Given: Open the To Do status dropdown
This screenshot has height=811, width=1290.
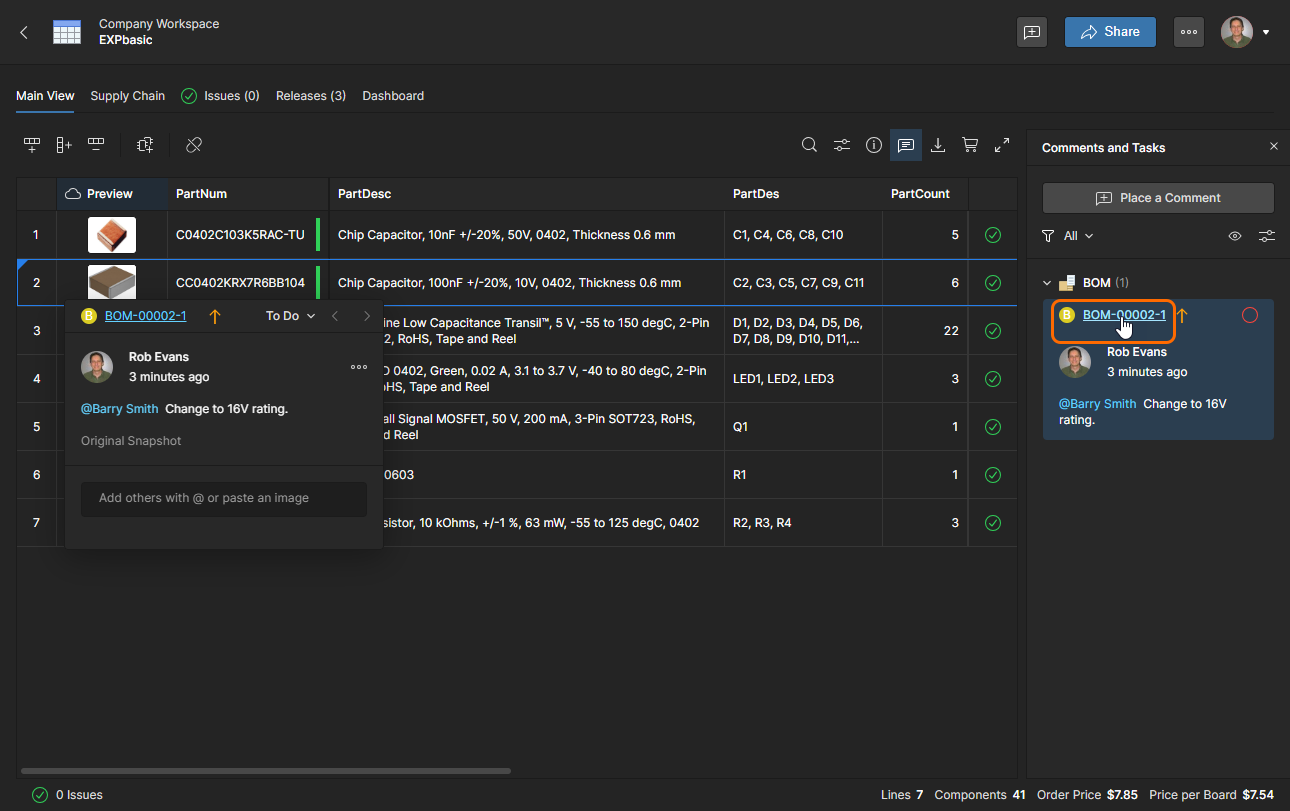Looking at the screenshot, I should click(x=290, y=316).
